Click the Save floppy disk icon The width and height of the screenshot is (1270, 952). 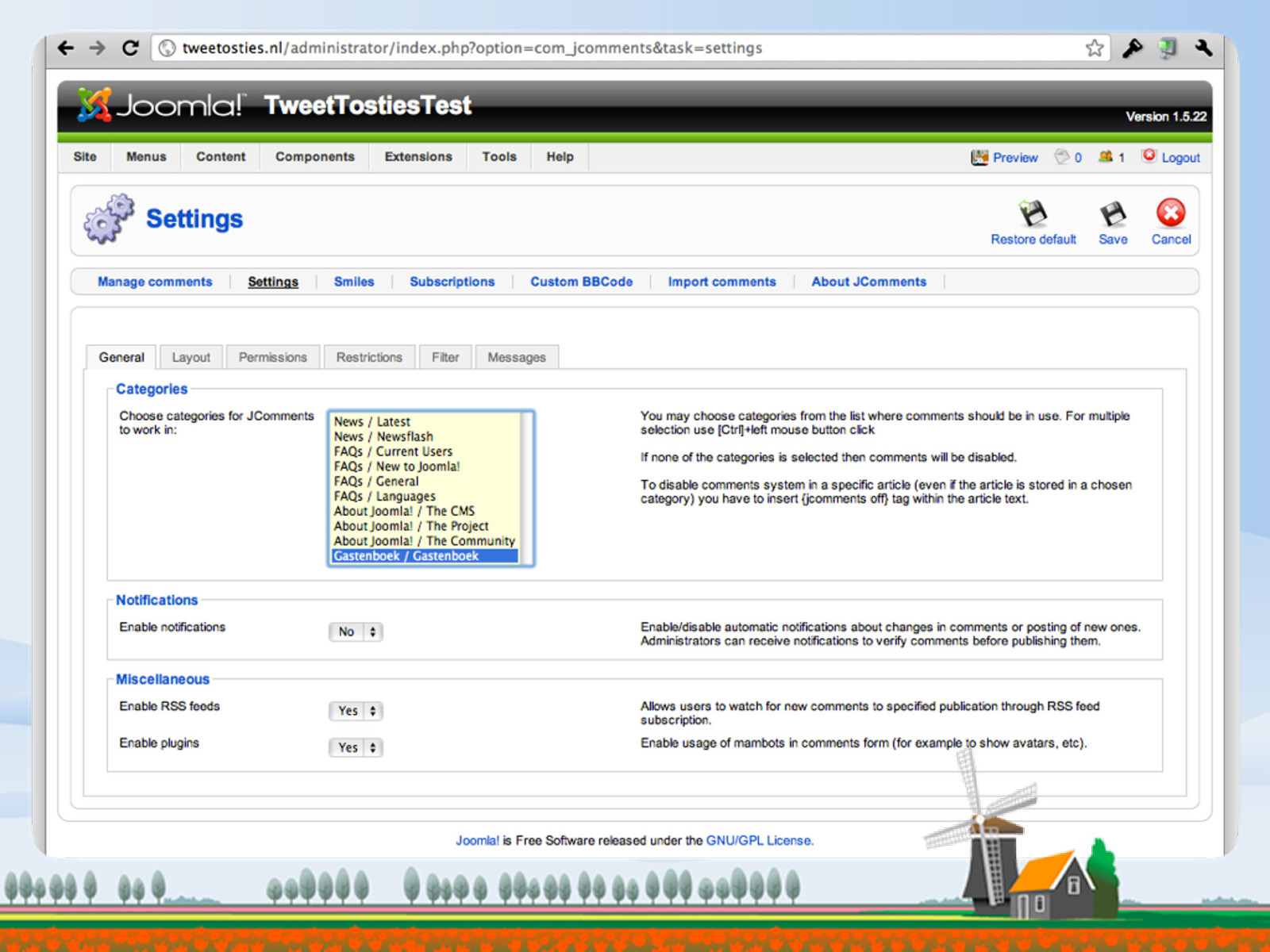1113,213
